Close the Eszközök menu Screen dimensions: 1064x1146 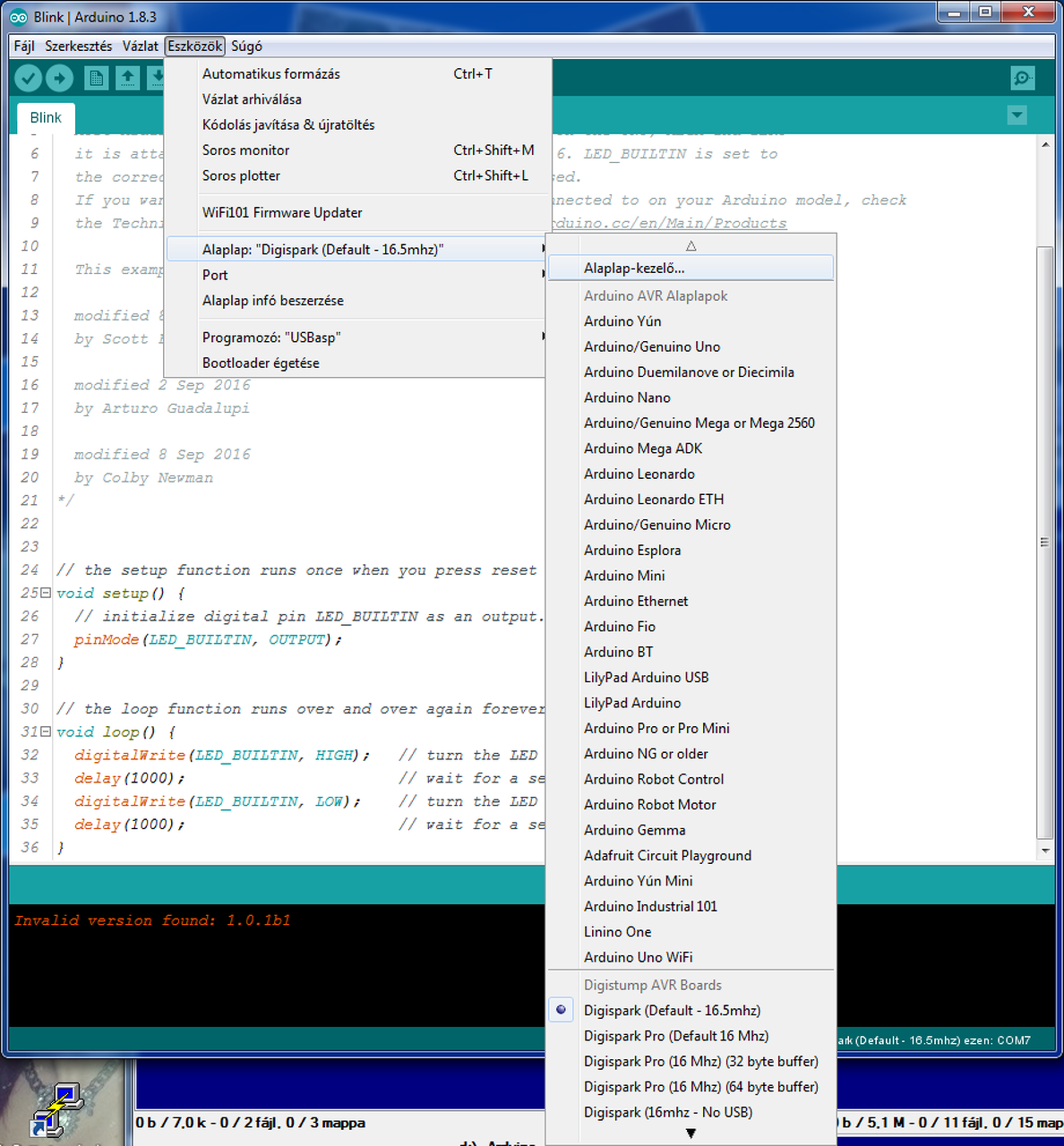point(195,46)
